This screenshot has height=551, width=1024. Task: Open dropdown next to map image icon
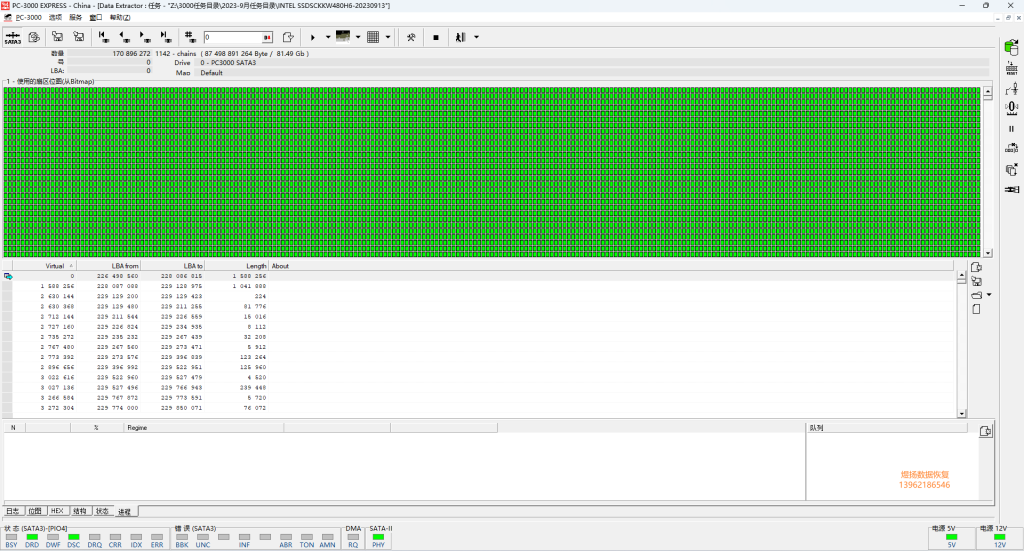click(x=358, y=37)
